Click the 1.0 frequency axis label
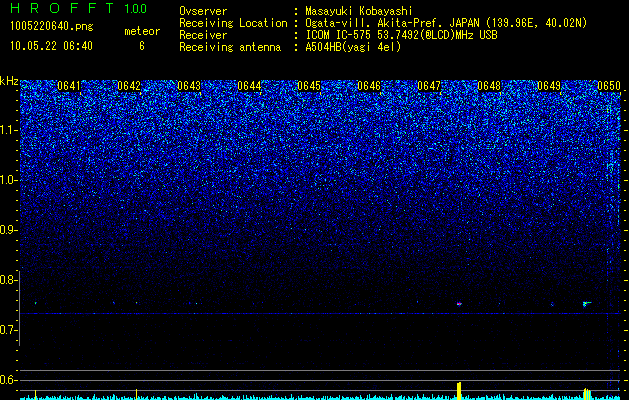This screenshot has height=400, width=629. 8,180
